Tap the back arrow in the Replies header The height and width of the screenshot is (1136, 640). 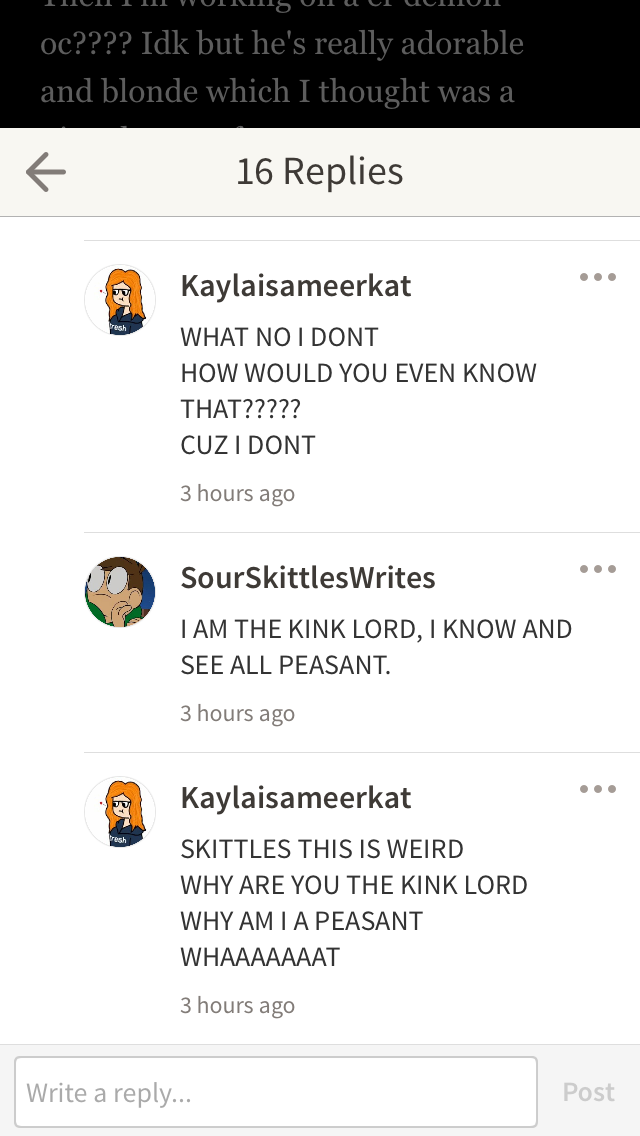point(46,173)
